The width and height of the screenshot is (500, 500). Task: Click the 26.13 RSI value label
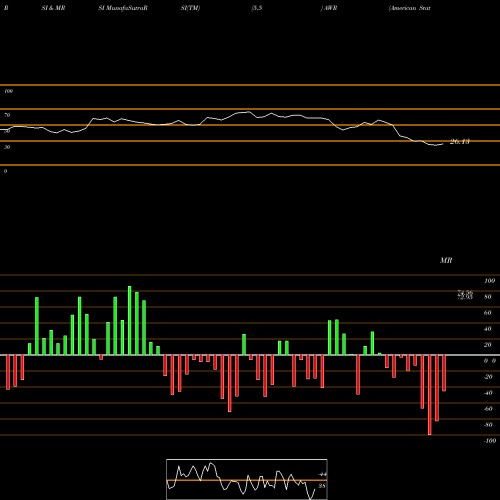[460, 142]
